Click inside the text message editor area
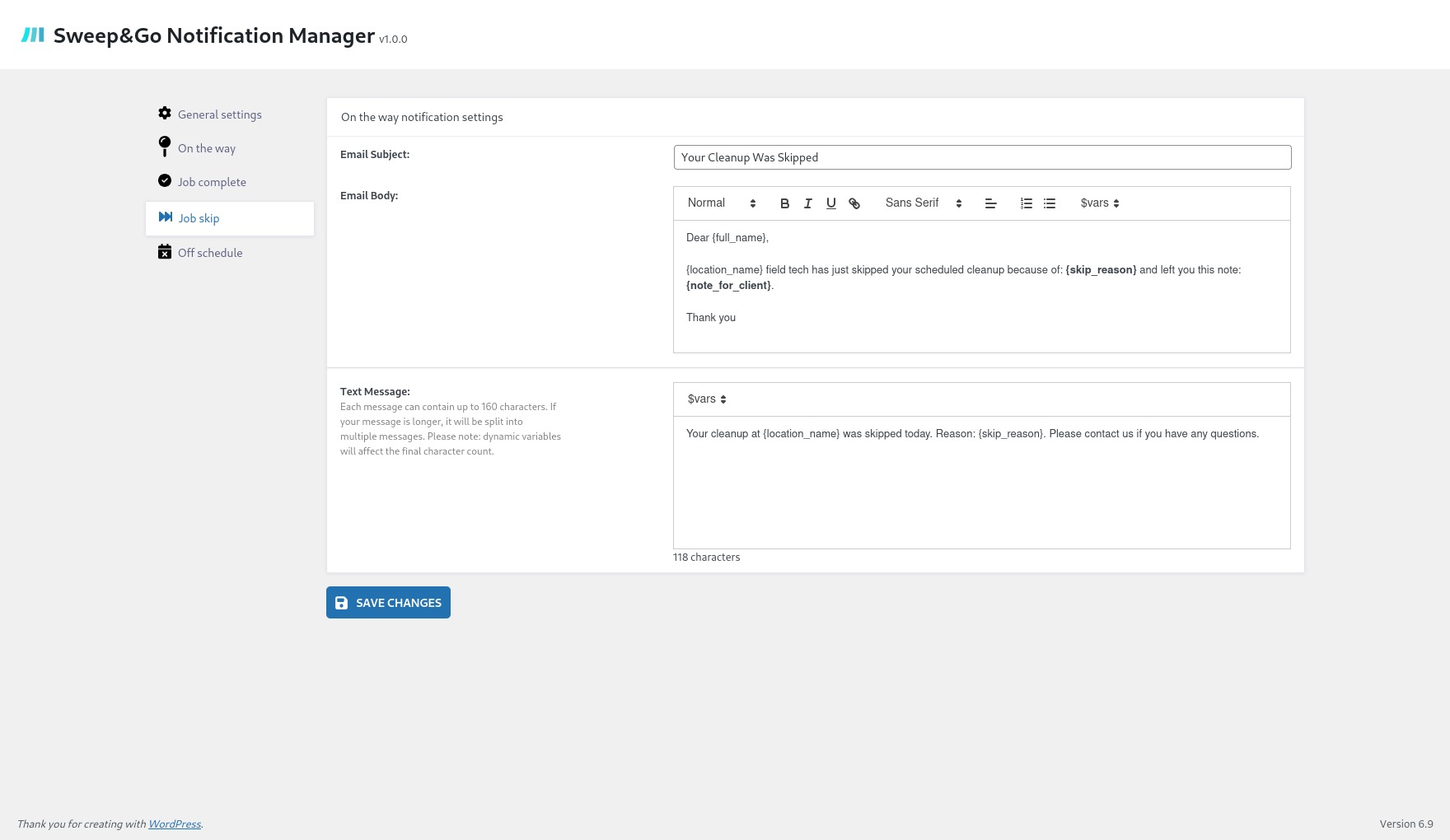1450x840 pixels. coord(981,486)
